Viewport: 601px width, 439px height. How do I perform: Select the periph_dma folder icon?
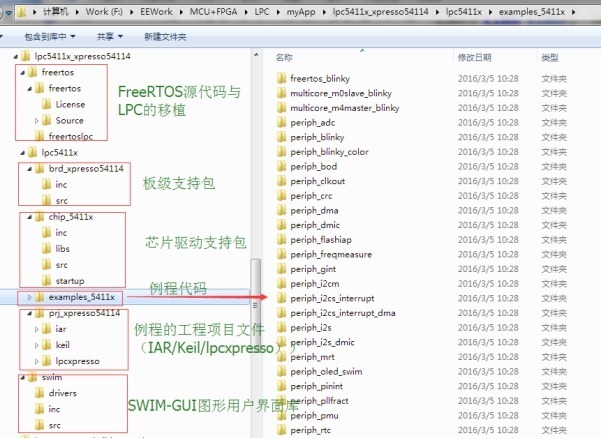281,210
